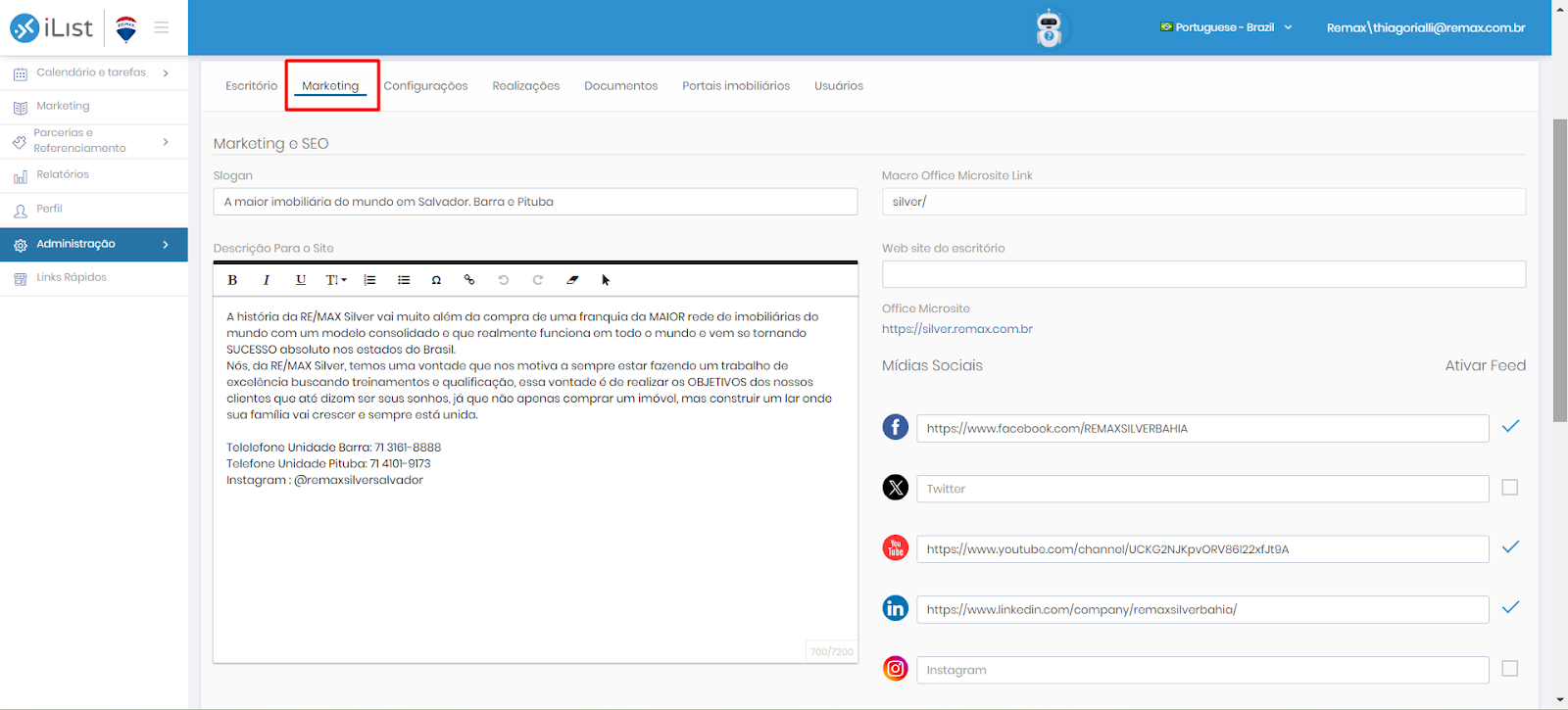Open the Documentos tab

tap(621, 86)
